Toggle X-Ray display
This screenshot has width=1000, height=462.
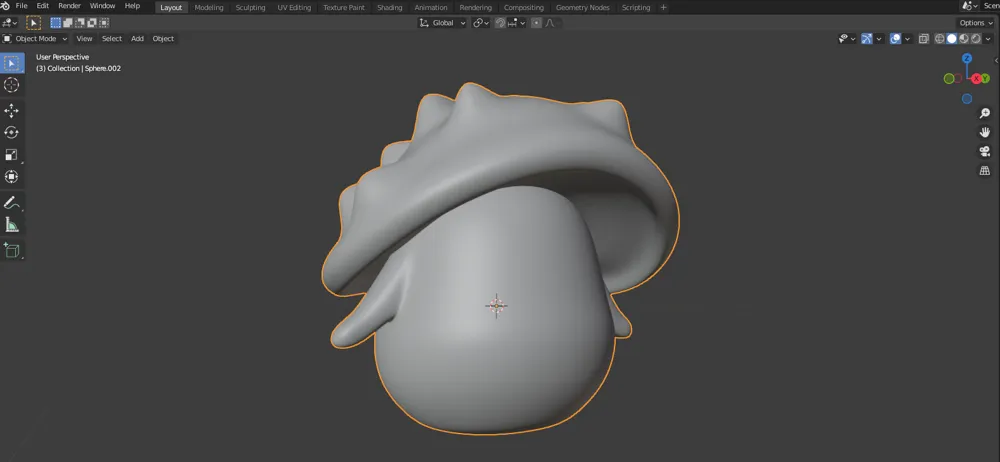pyautogui.click(x=923, y=39)
